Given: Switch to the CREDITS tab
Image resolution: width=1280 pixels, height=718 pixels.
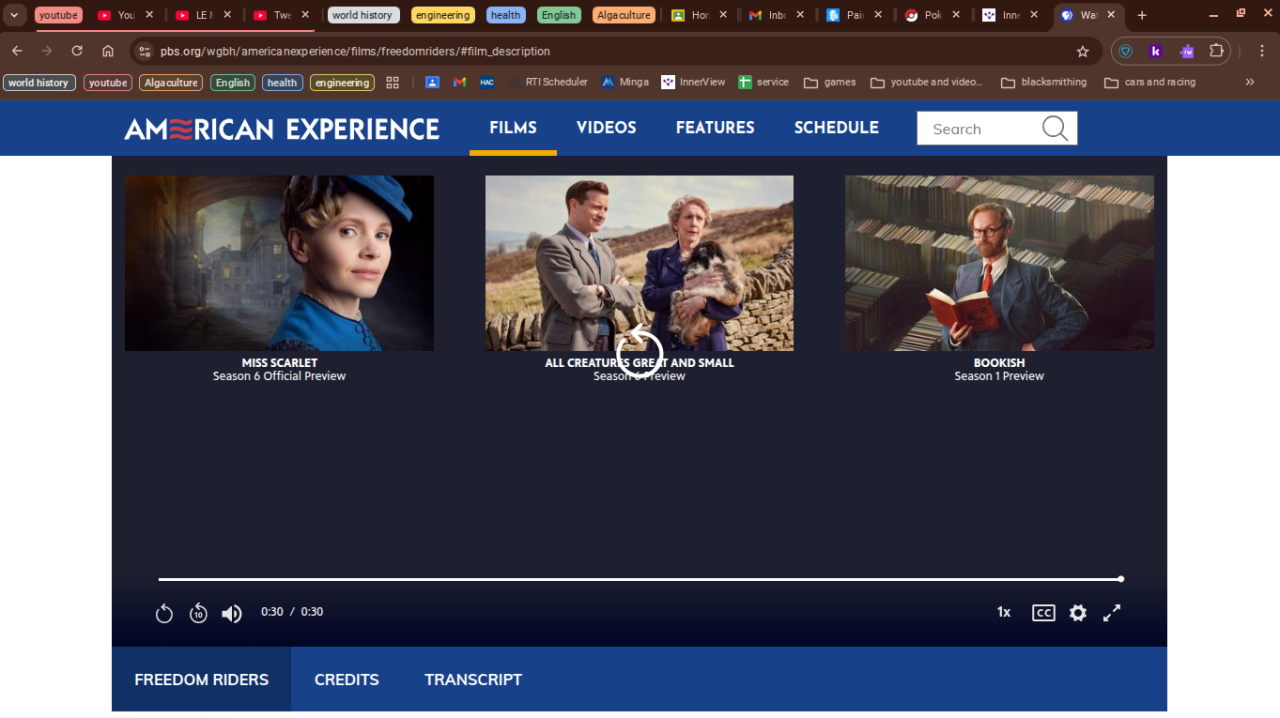Looking at the screenshot, I should click(x=346, y=679).
